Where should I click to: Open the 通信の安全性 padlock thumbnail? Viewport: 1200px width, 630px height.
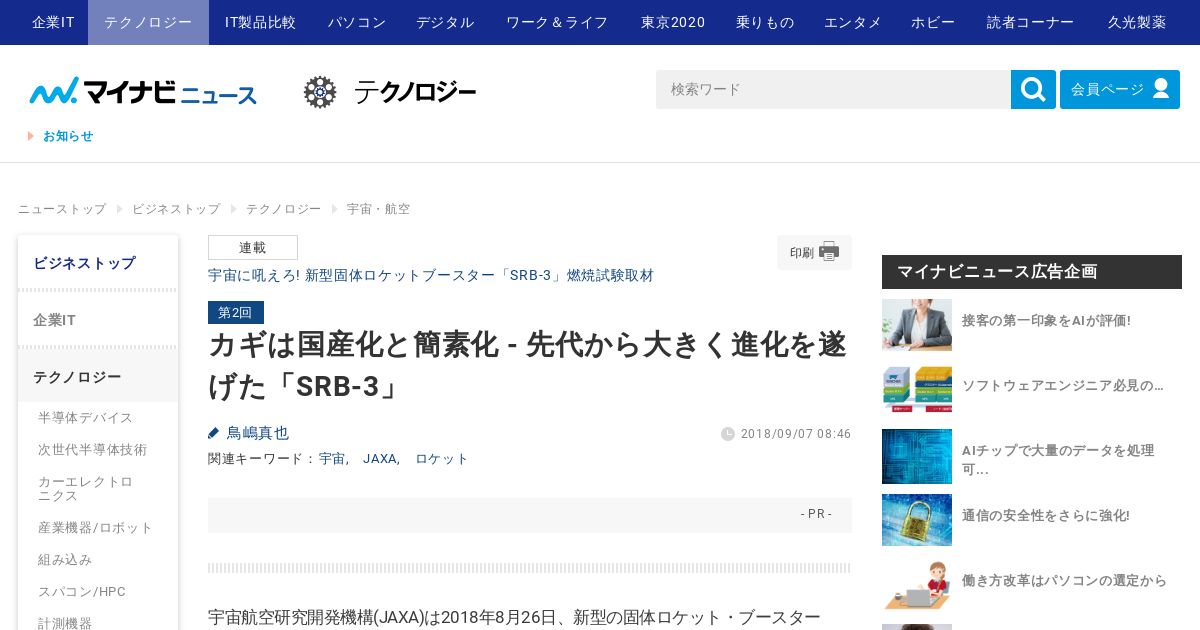coord(917,520)
